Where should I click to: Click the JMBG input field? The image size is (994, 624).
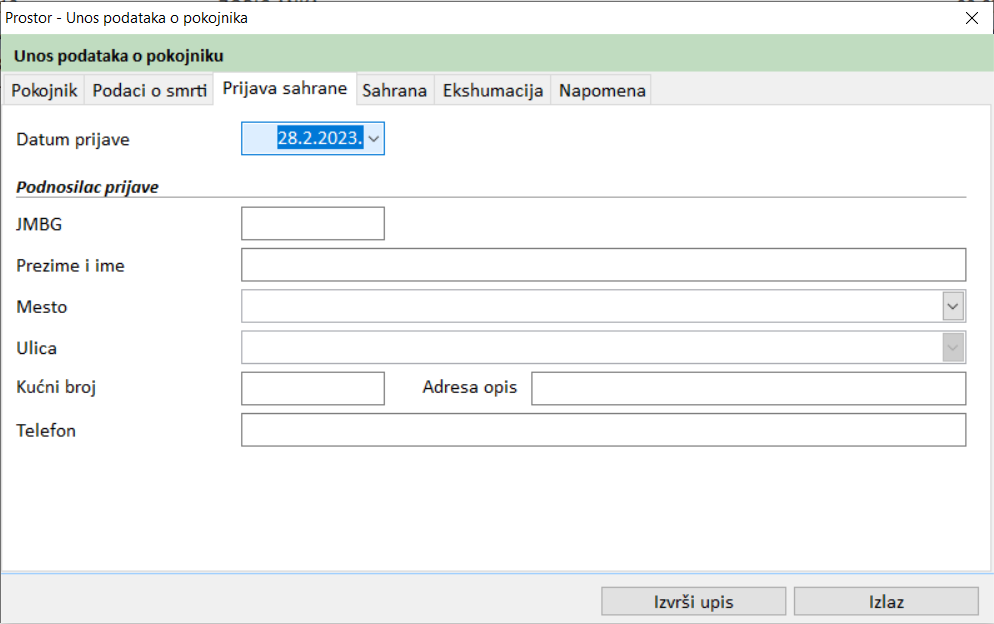coord(313,223)
